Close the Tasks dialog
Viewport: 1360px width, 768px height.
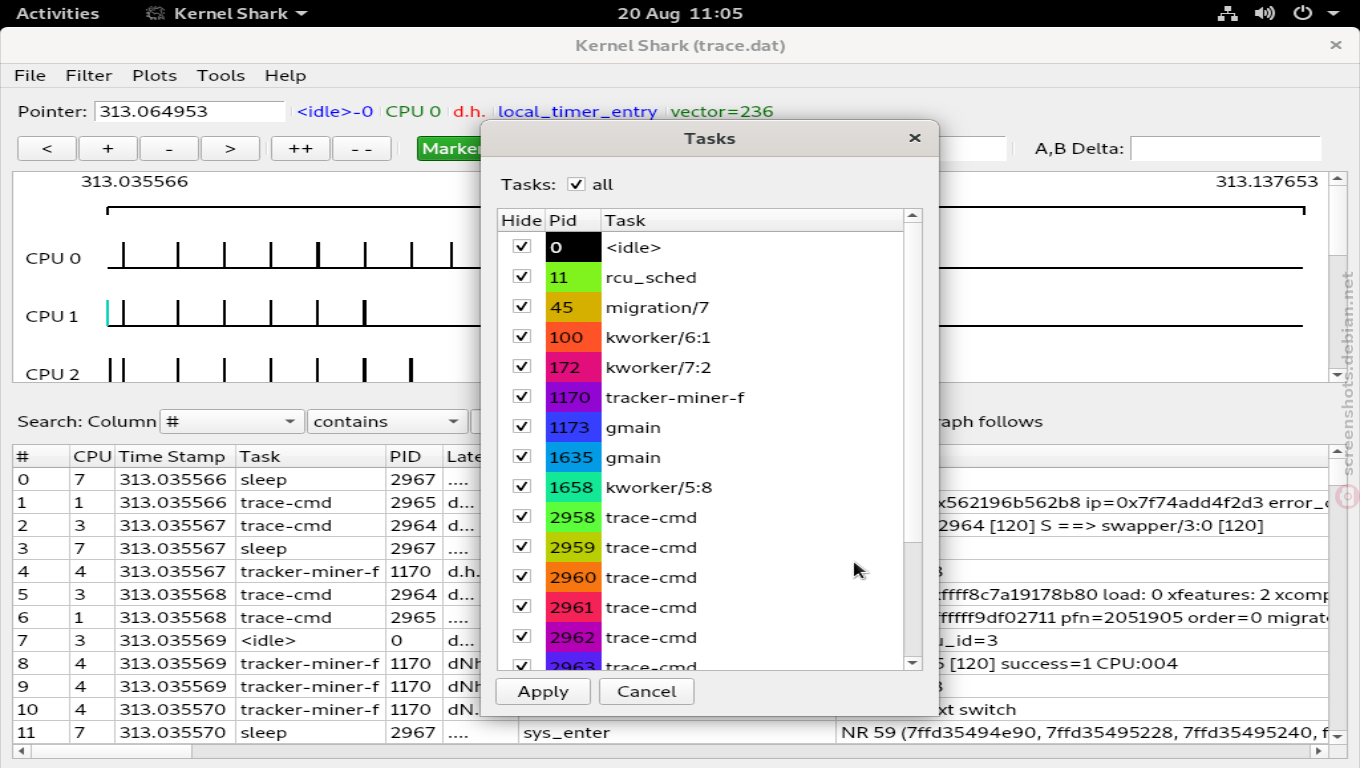pyautogui.click(x=914, y=138)
